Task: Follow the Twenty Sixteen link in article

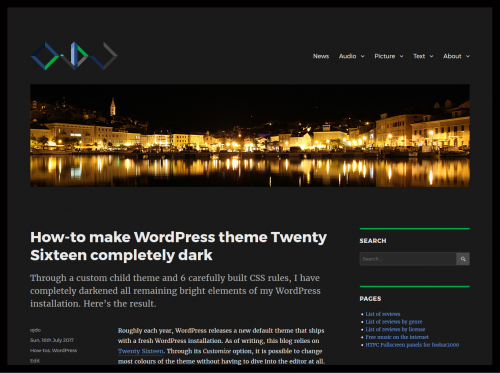Action: 141,351
